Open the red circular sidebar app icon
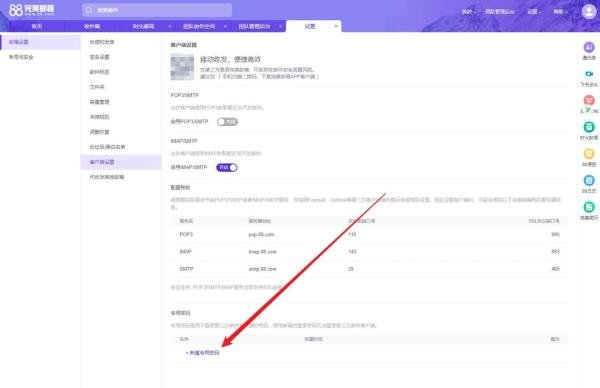This screenshot has height=388, width=600. click(589, 100)
